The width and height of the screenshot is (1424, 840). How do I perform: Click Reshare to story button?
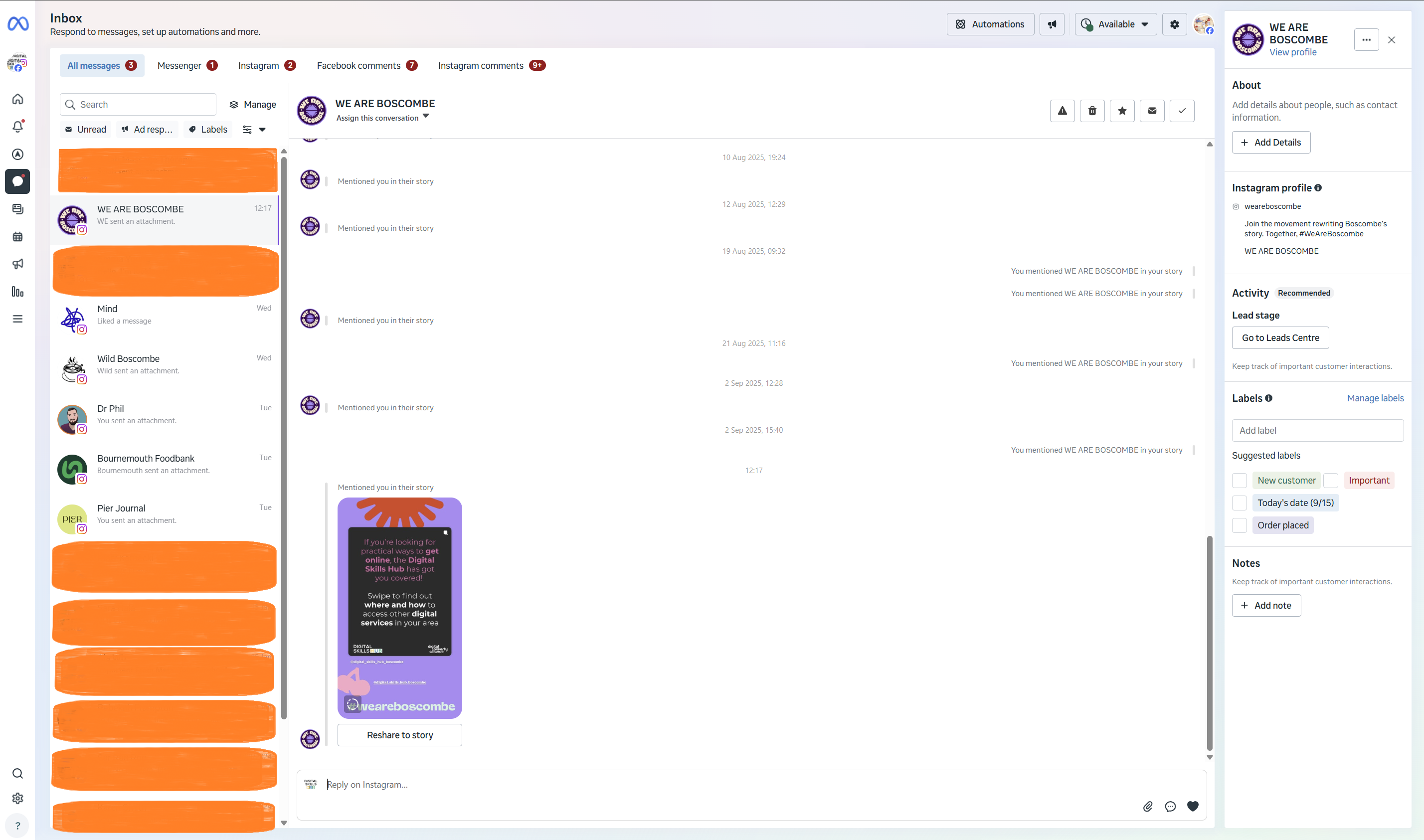[399, 735]
